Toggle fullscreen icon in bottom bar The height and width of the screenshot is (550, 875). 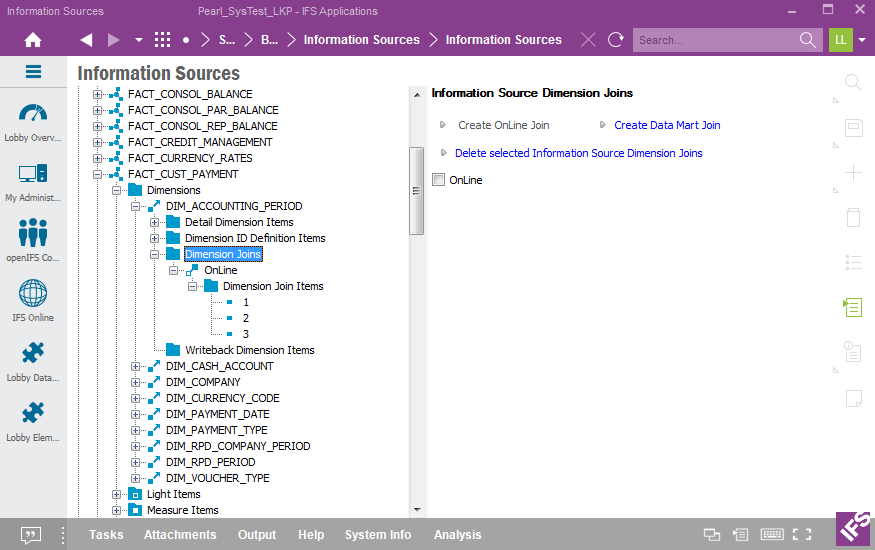click(802, 534)
